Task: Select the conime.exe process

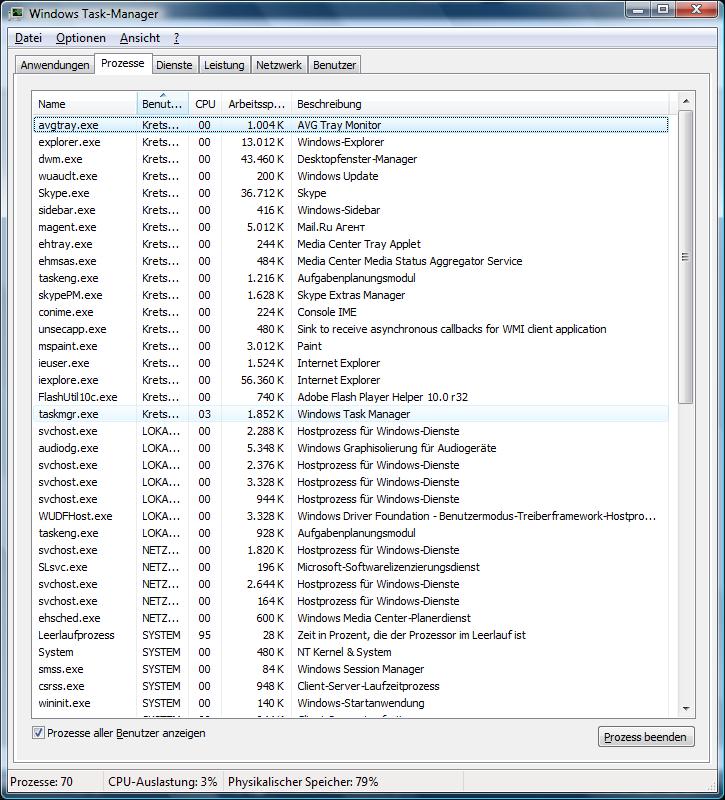Action: tap(351, 312)
